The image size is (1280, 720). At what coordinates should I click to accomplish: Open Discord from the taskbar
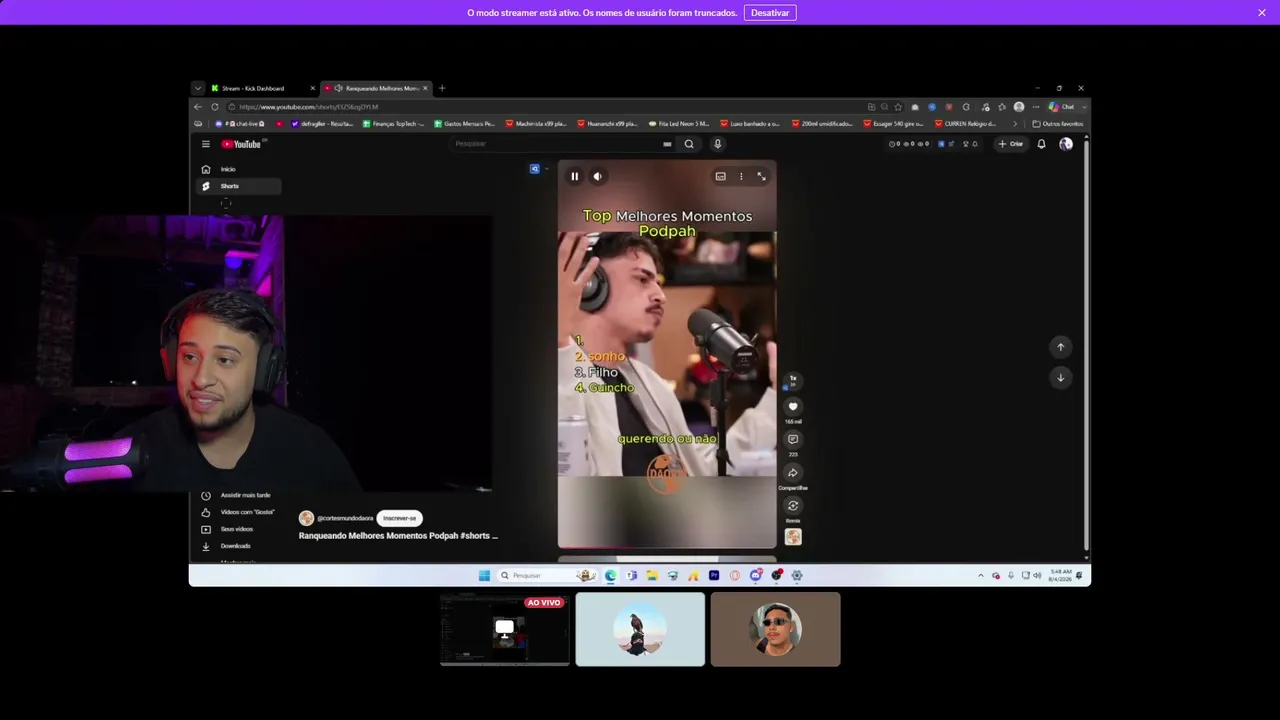point(755,575)
